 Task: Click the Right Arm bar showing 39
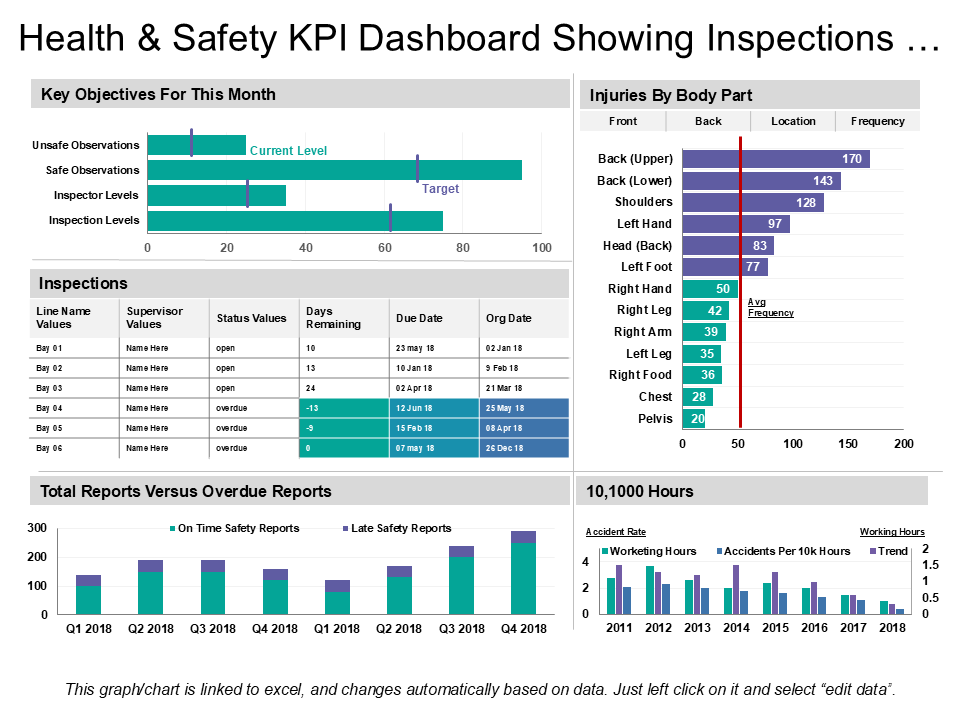(704, 332)
